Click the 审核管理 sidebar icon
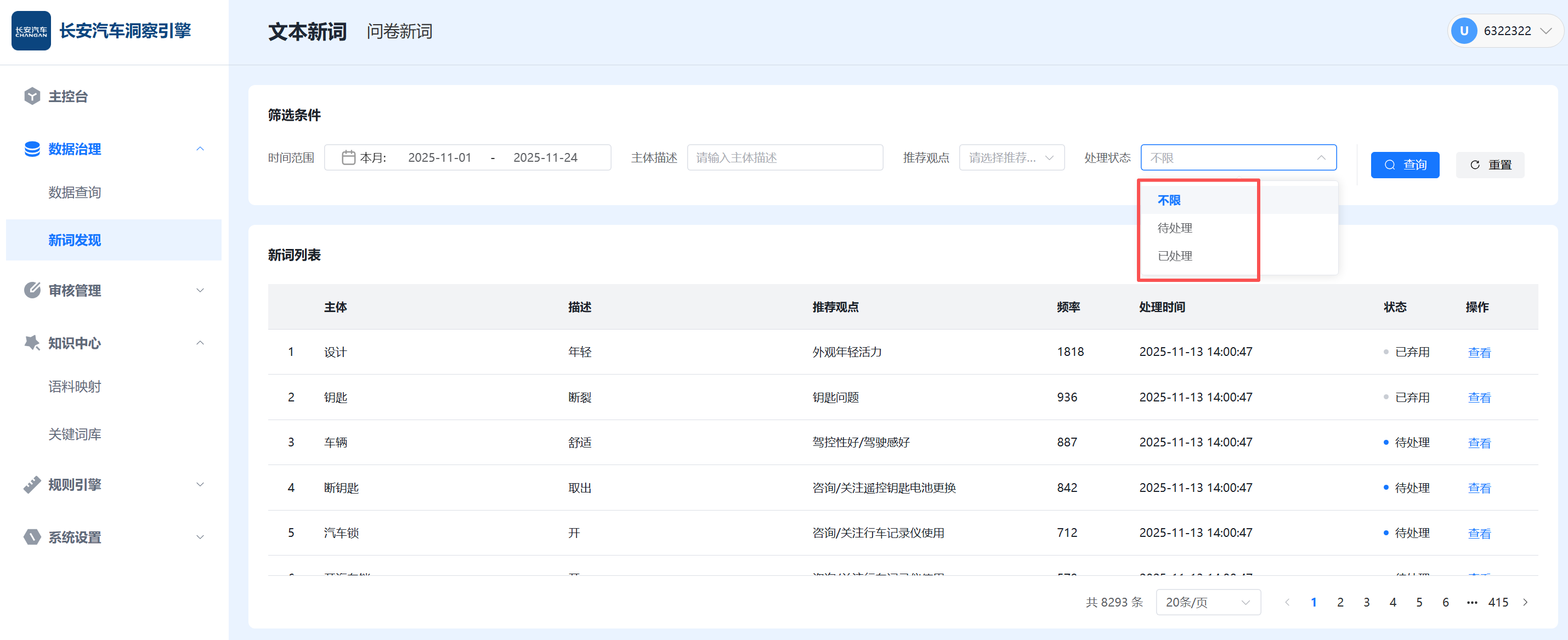Viewport: 1568px width, 640px height. coord(32,290)
